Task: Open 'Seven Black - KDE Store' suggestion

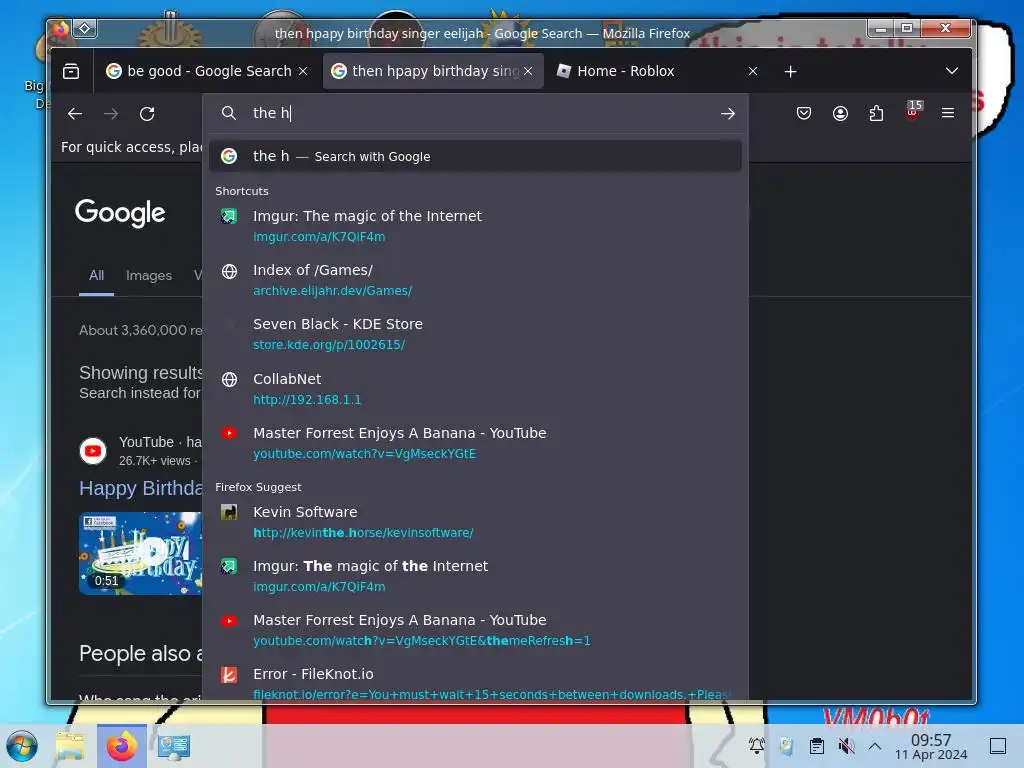Action: coord(475,334)
